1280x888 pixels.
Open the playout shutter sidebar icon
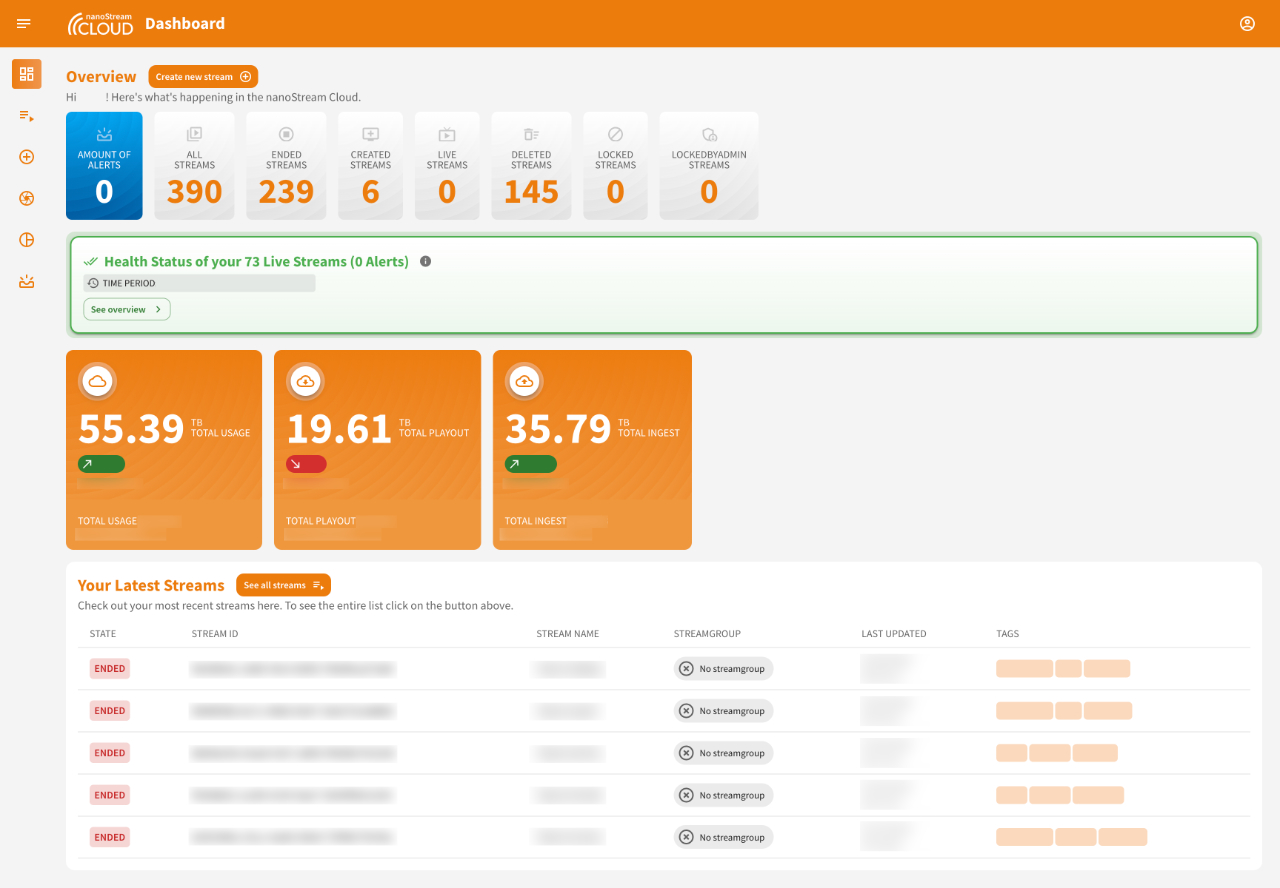[27, 198]
